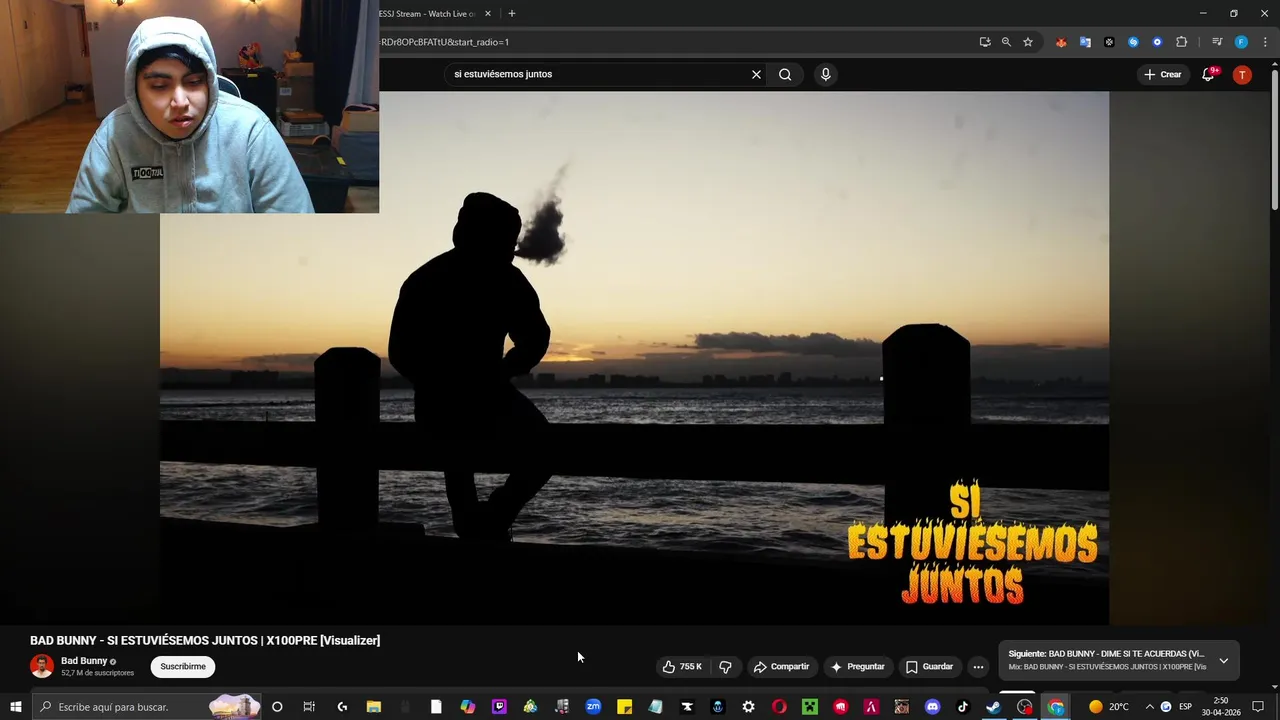Click the Windows Start button
The width and height of the screenshot is (1280, 720).
click(16, 707)
